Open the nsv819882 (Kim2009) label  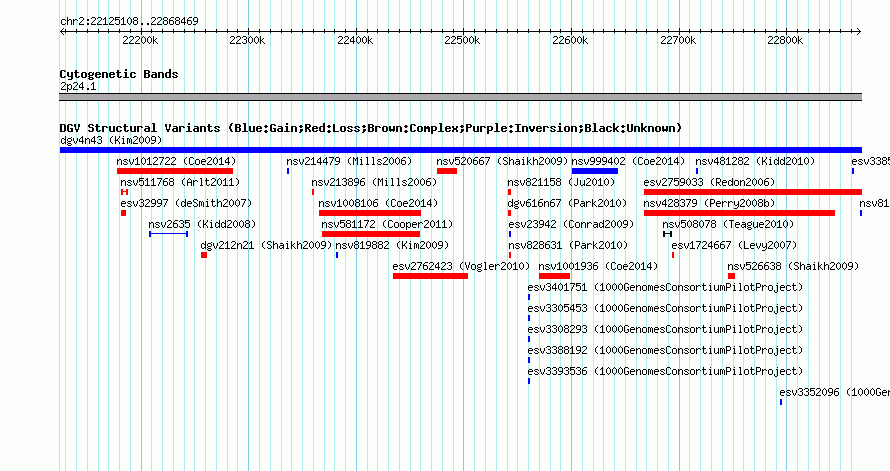[x=392, y=245]
